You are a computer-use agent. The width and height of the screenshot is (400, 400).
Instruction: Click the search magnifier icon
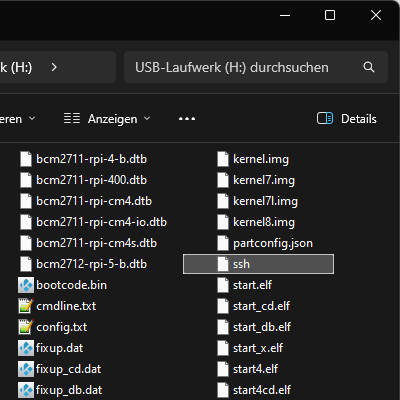point(369,67)
